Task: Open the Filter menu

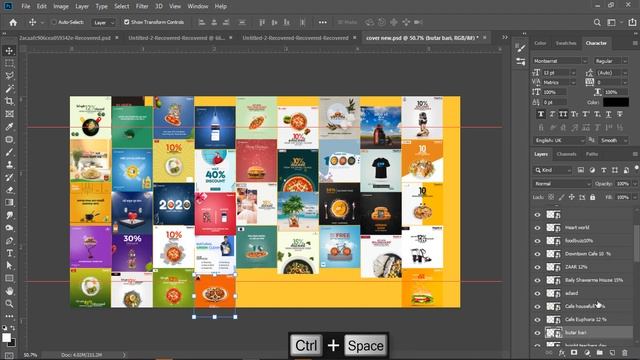Action: point(142,6)
